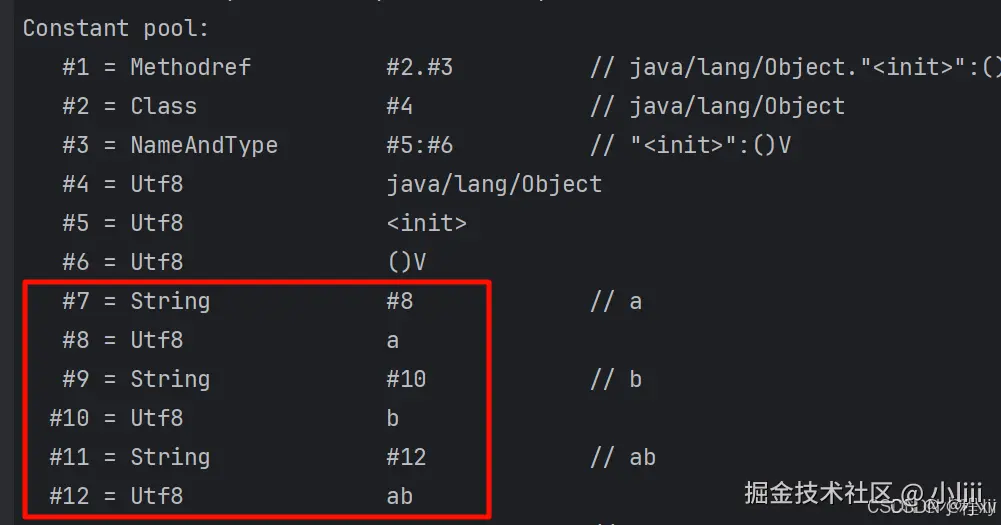
Task: Click the "// a" comment text
Action: point(616,301)
